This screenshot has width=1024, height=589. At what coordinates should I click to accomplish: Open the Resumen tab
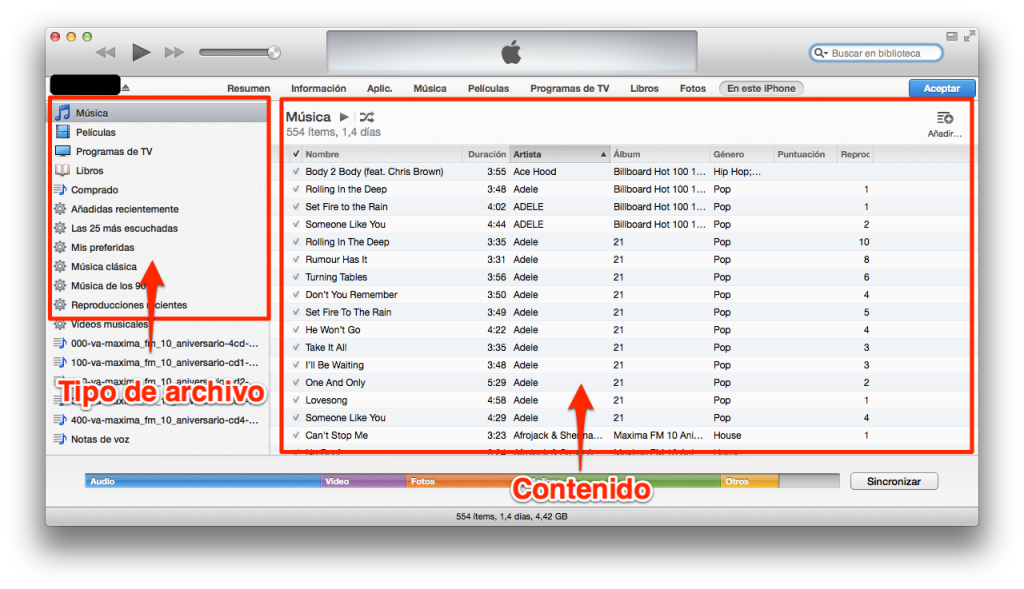(x=248, y=88)
